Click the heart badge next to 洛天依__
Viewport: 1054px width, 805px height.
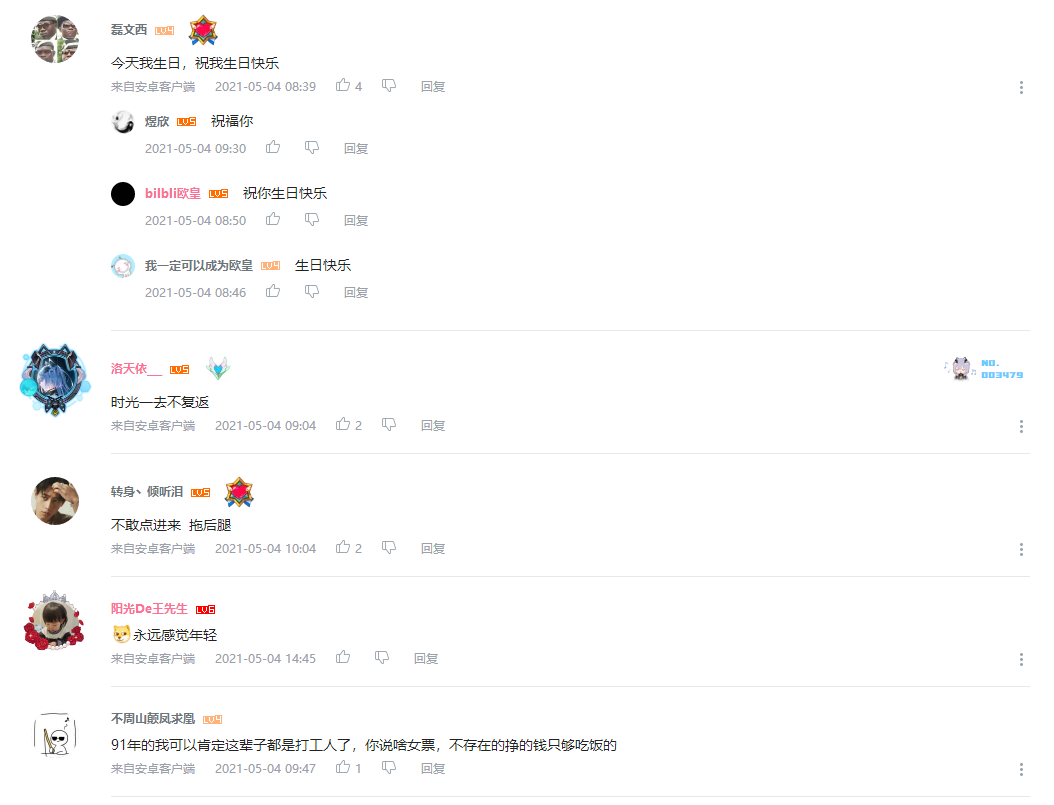pos(218,368)
